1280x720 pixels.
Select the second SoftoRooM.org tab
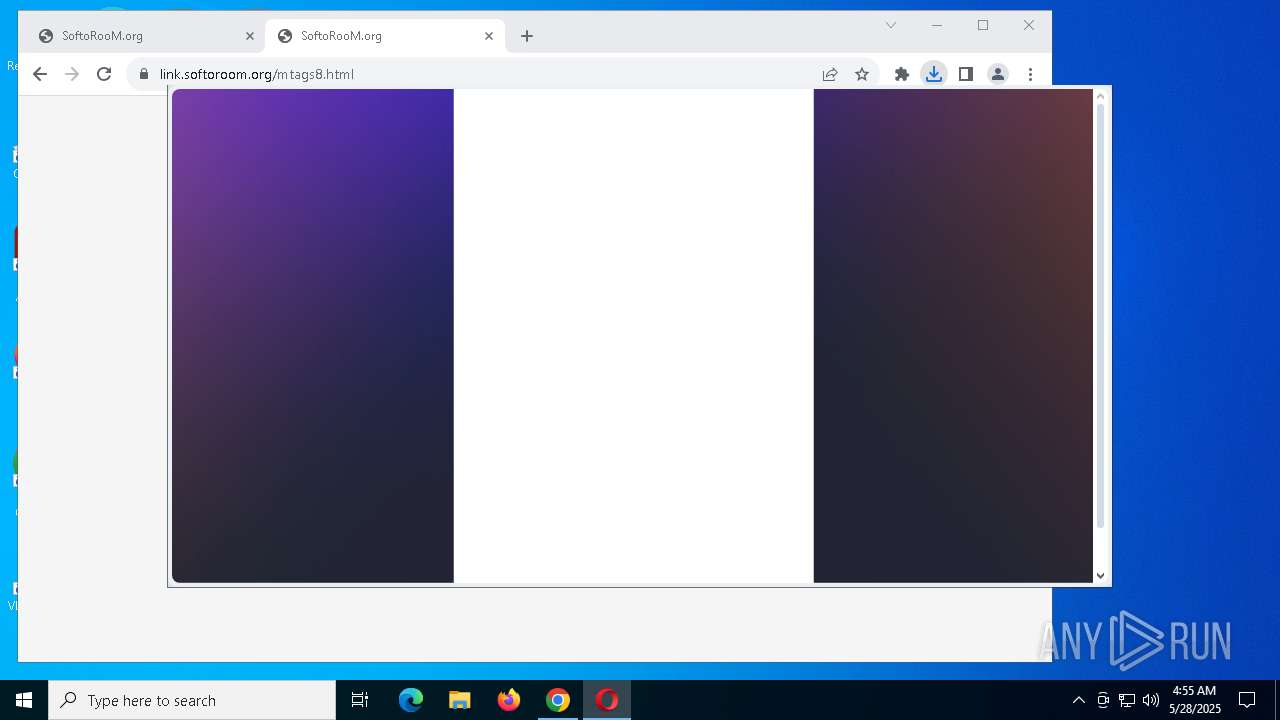pyautogui.click(x=385, y=36)
